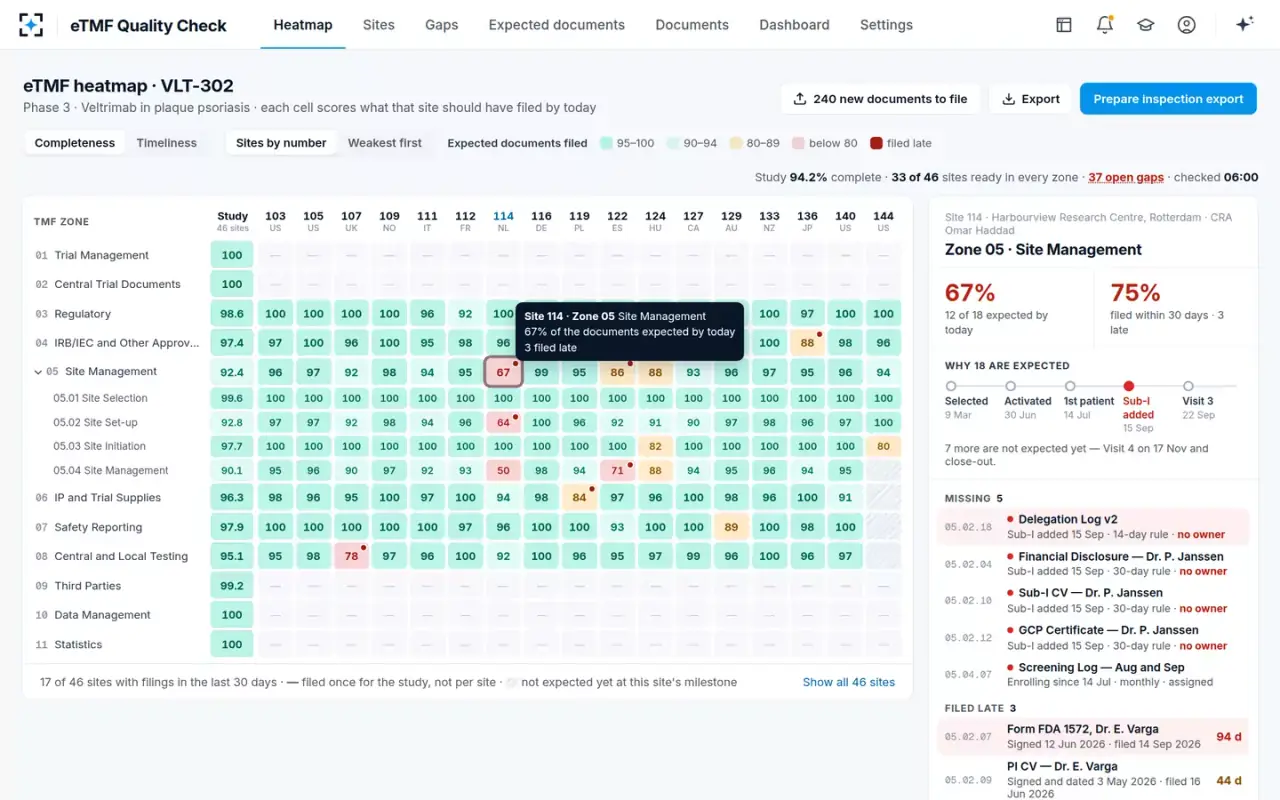The width and height of the screenshot is (1280, 800).
Task: Collapse the 05 Site Management zone chevron
Action: 38,372
